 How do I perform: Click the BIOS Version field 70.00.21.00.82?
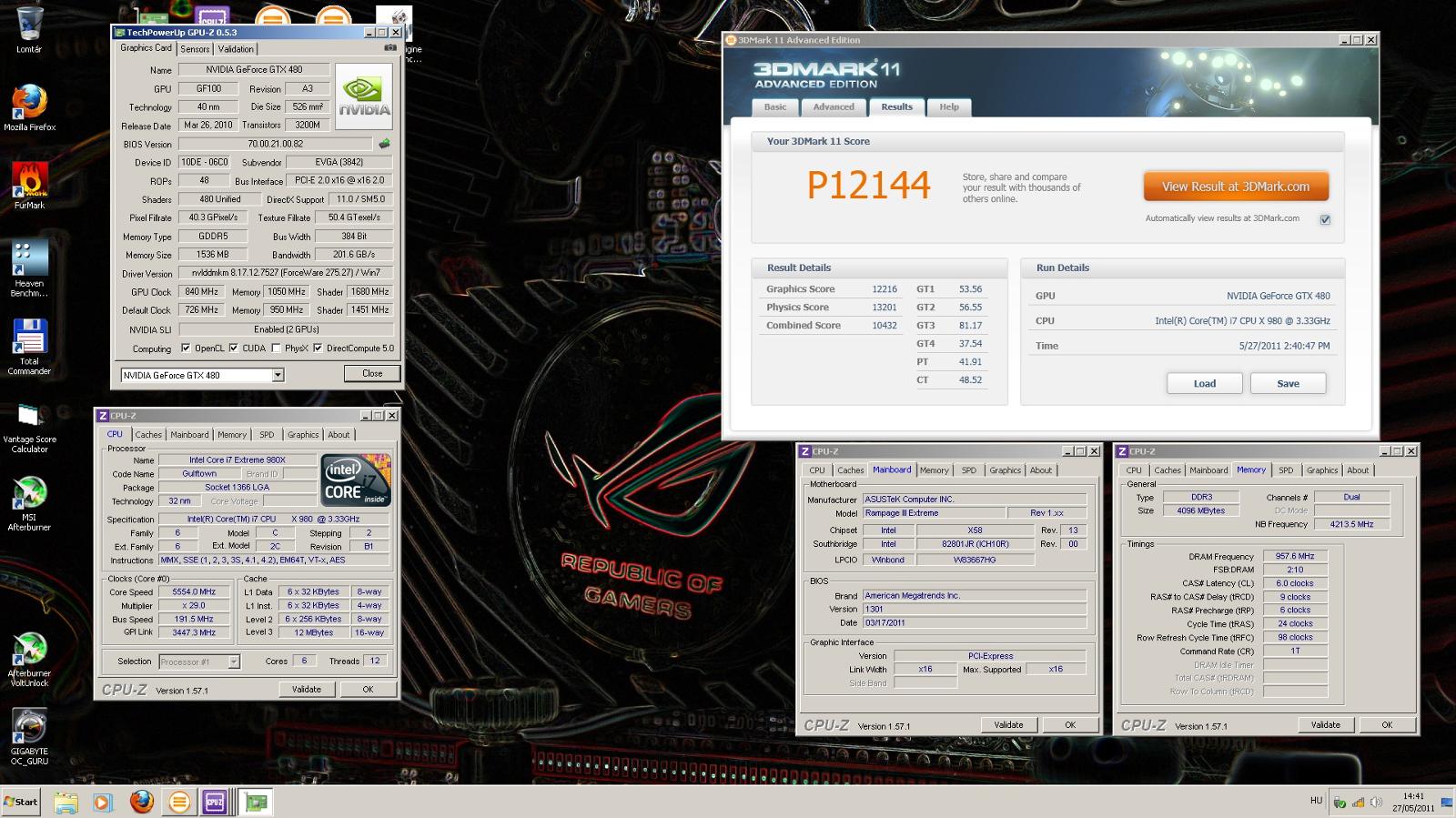[x=275, y=144]
